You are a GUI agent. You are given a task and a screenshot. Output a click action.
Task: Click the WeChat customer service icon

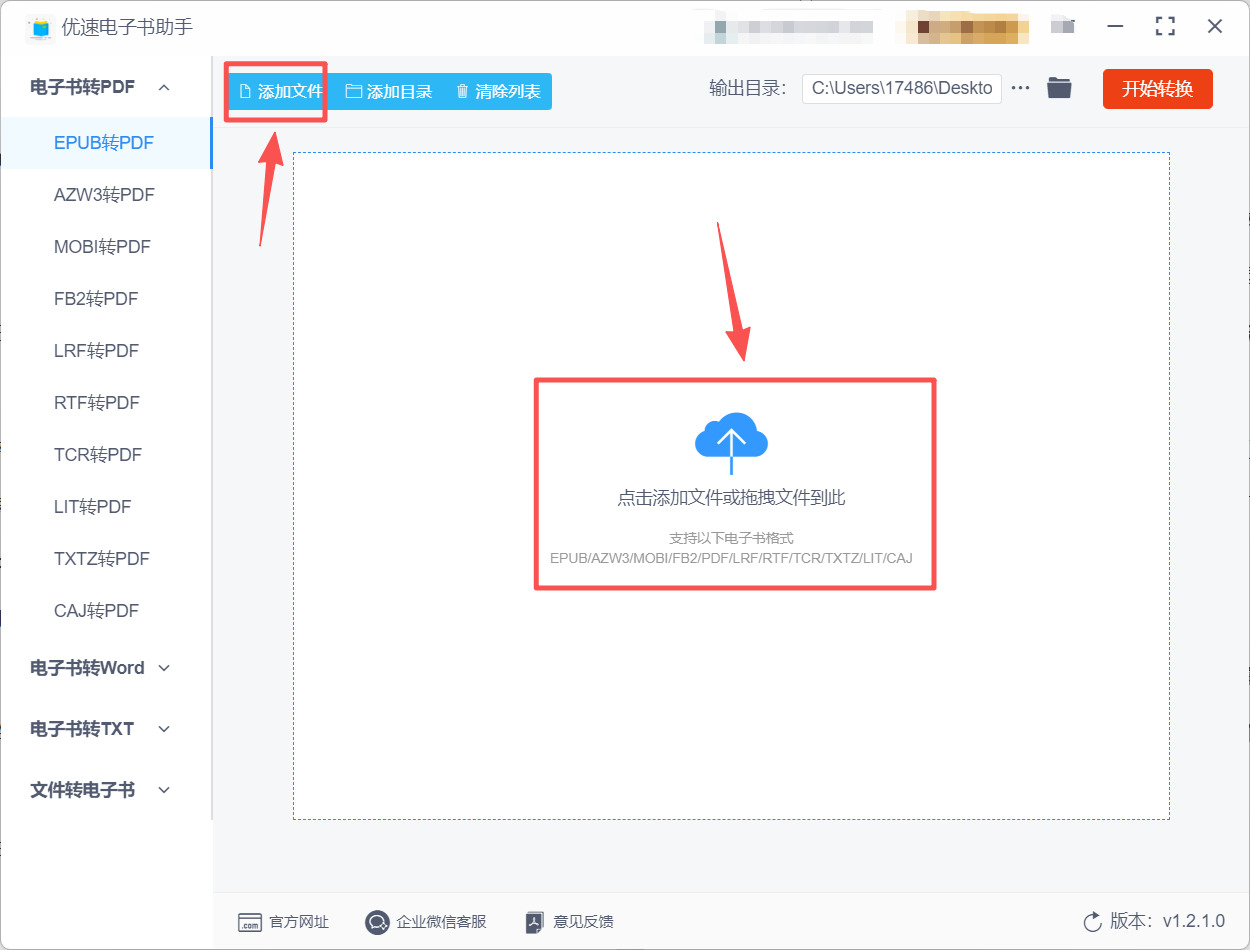377,922
